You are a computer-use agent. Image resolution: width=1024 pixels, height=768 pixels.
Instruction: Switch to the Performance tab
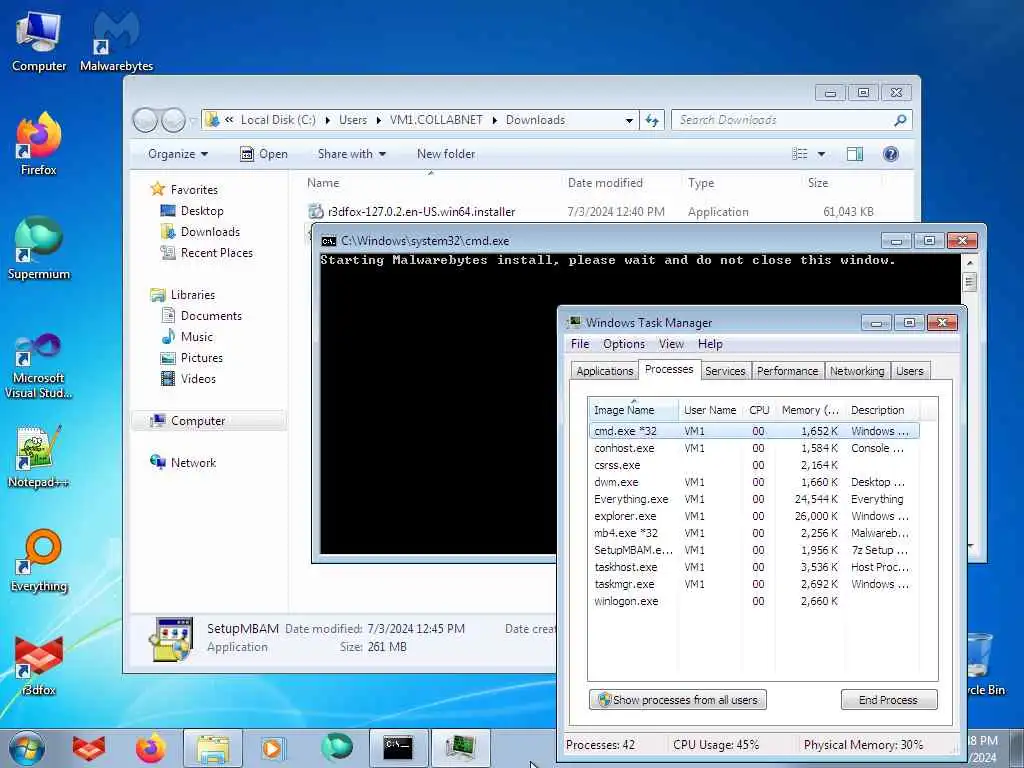tap(787, 371)
